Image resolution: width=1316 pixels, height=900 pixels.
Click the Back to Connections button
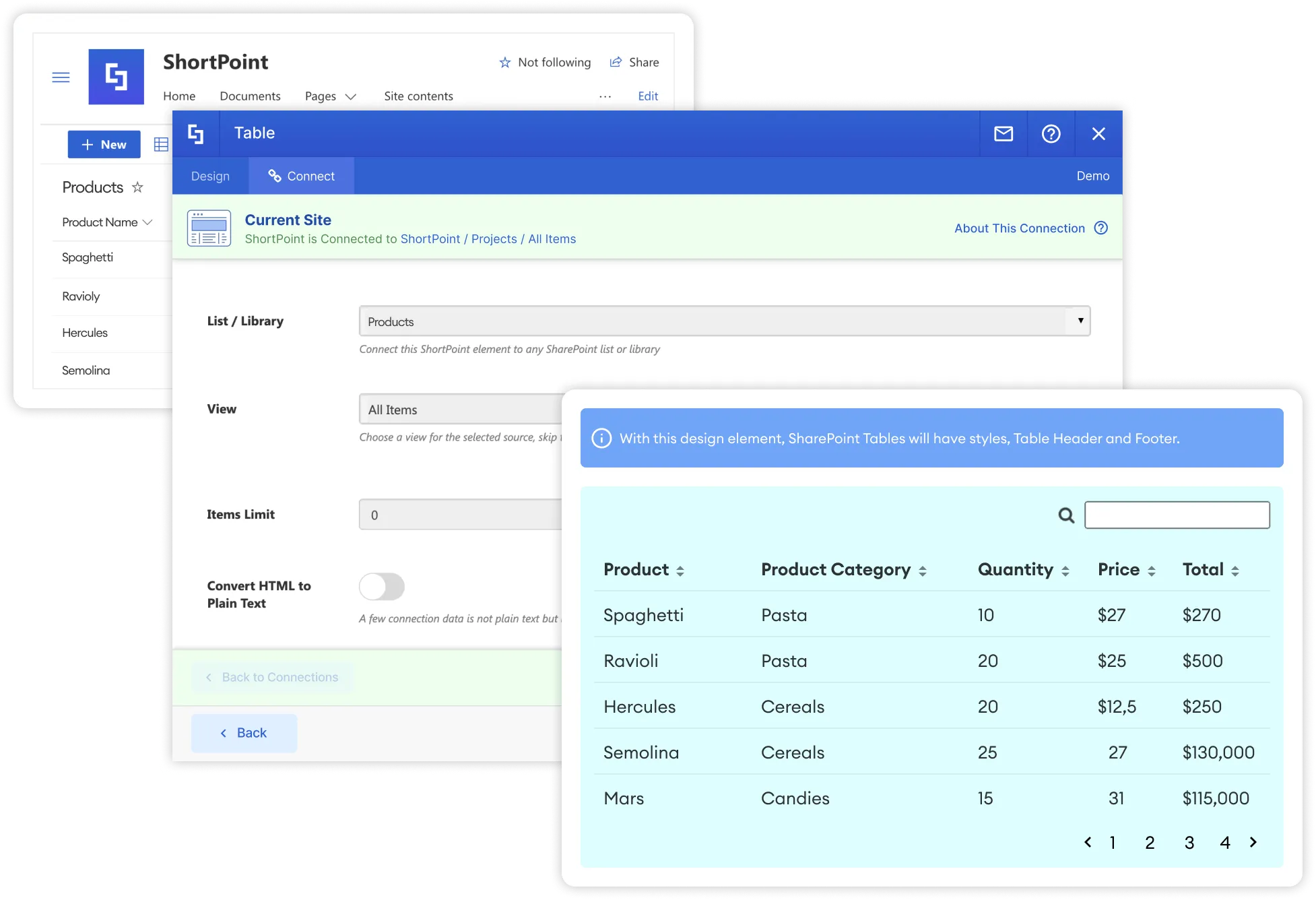tap(272, 677)
